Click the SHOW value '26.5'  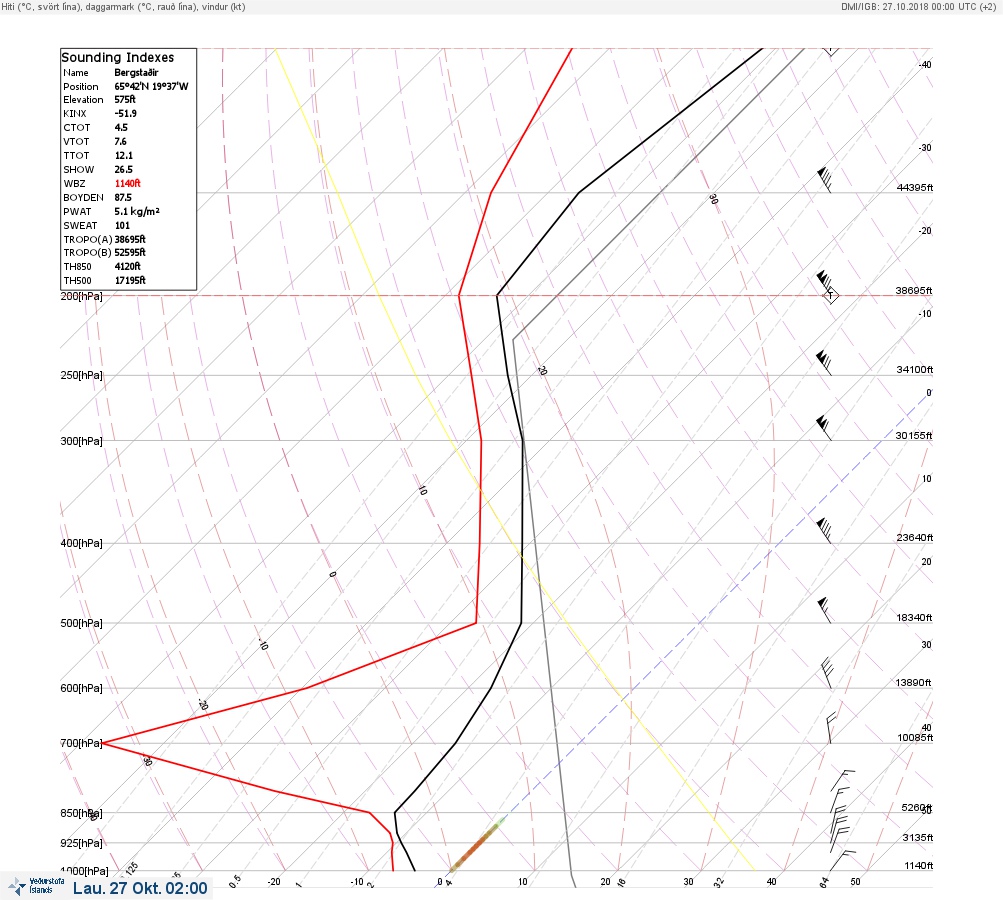(x=123, y=170)
